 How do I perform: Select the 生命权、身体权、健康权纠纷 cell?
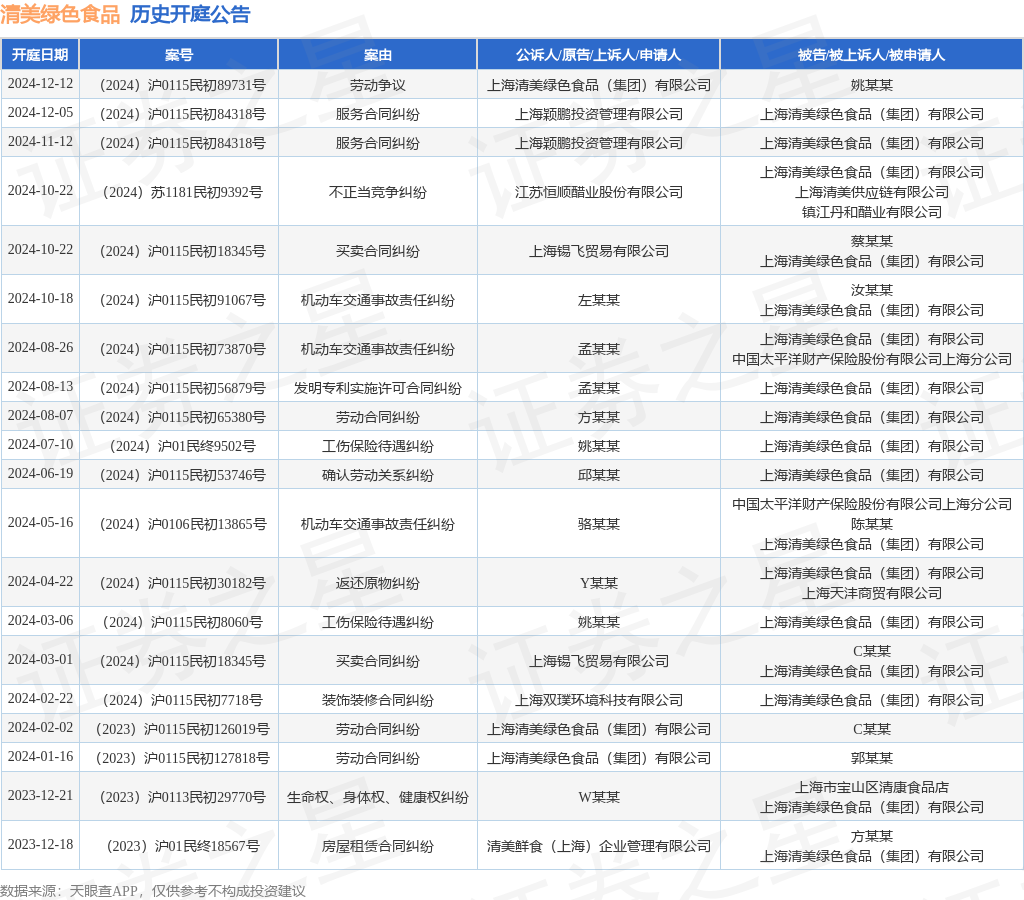[378, 797]
